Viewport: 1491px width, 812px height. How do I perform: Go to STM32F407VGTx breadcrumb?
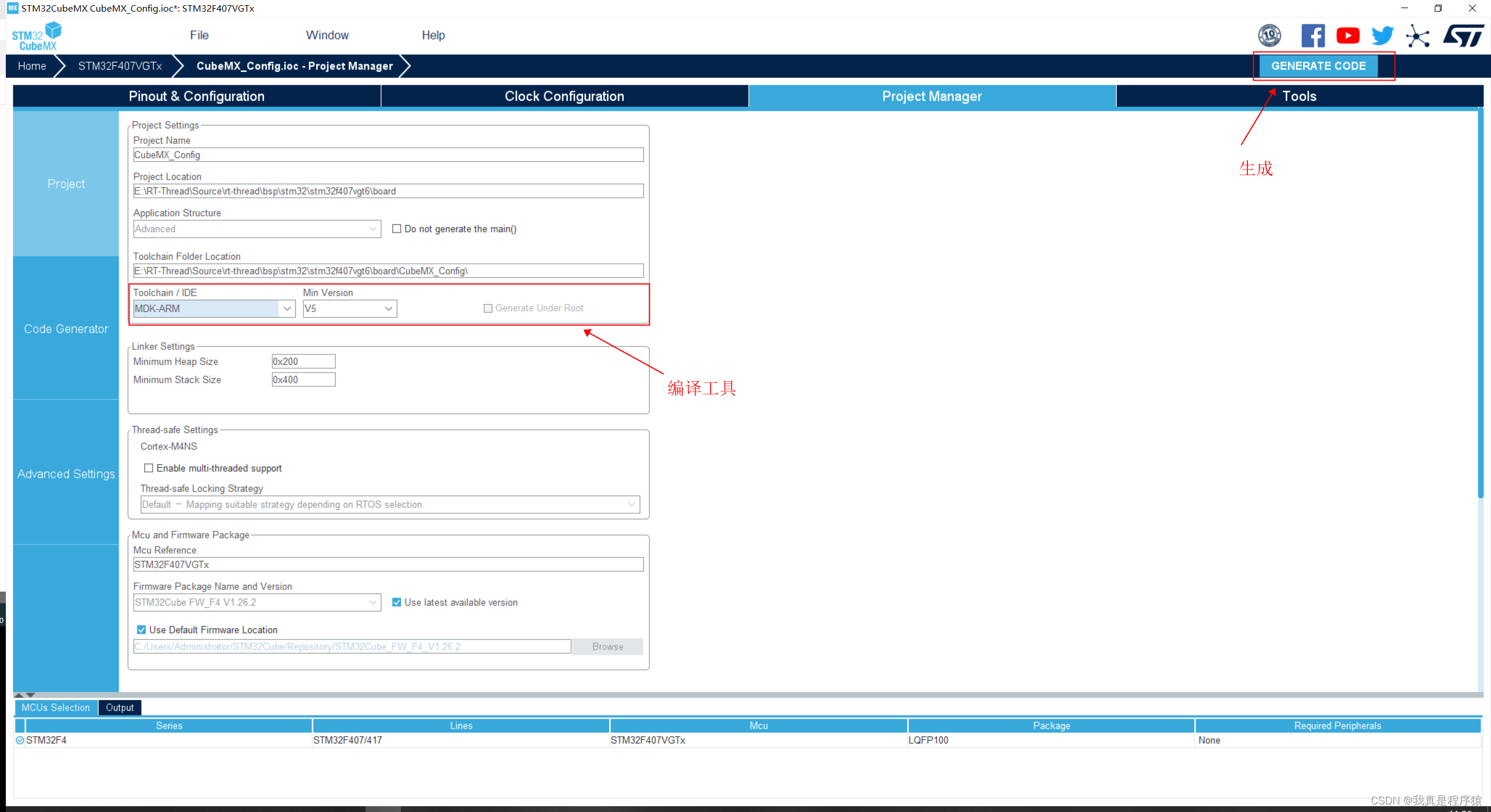coord(120,66)
